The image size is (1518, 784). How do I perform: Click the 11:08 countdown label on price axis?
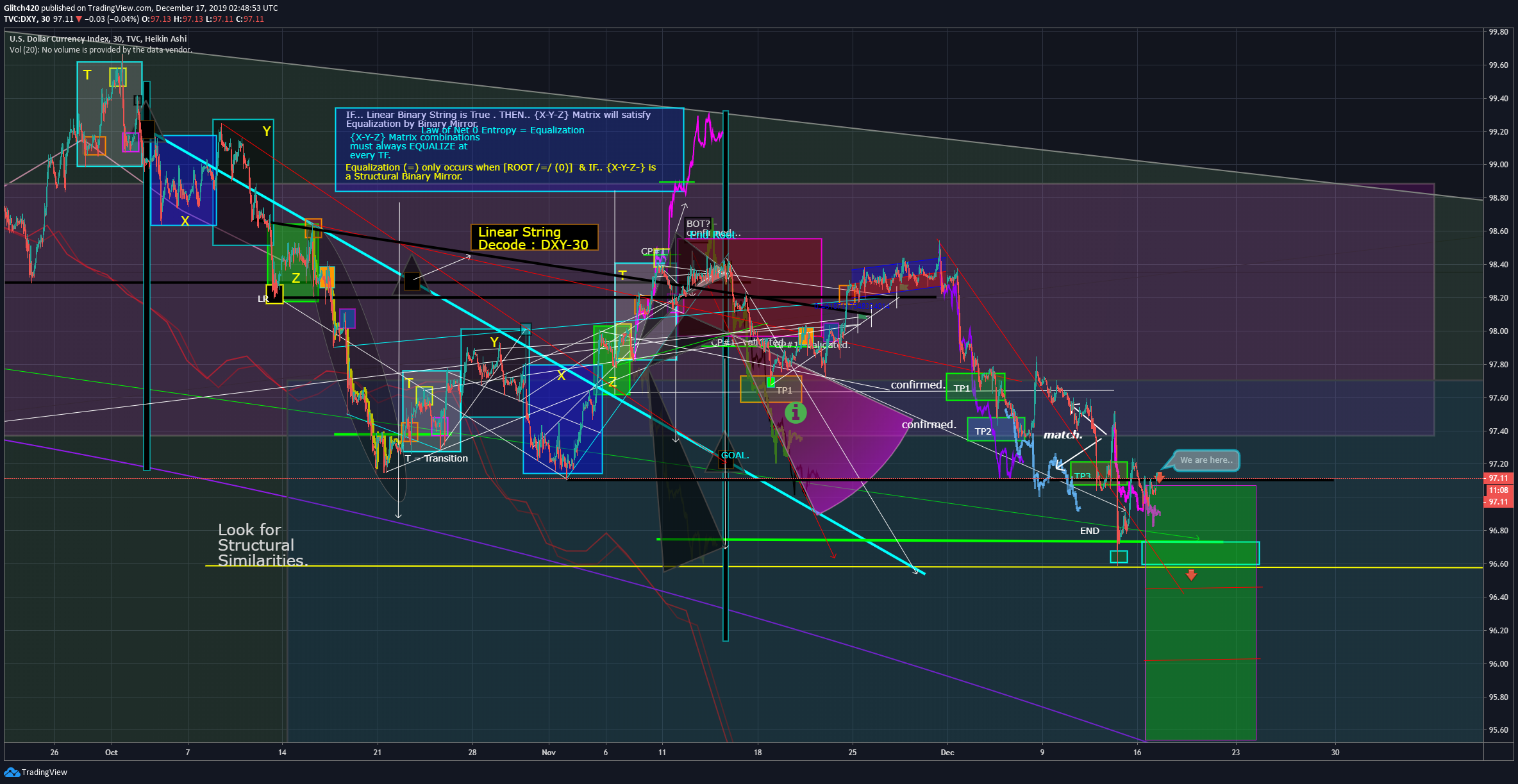pos(1498,490)
